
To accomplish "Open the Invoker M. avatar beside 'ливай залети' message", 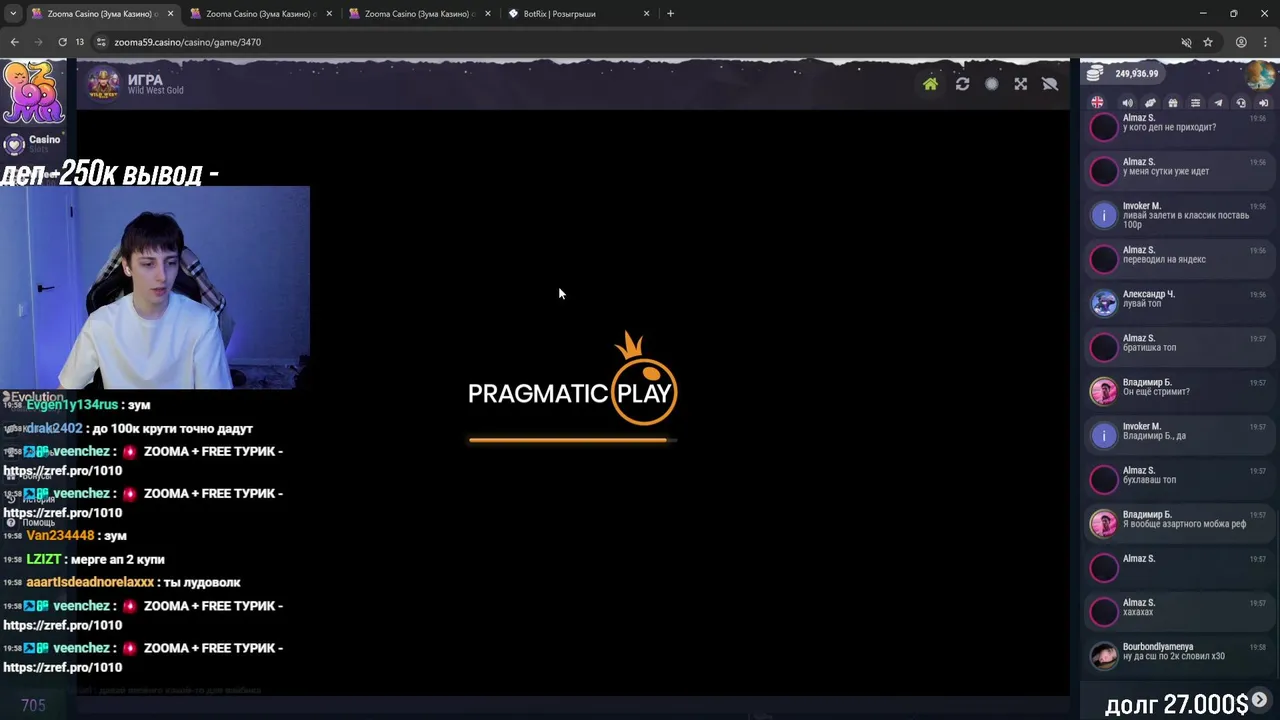I will 1103,215.
